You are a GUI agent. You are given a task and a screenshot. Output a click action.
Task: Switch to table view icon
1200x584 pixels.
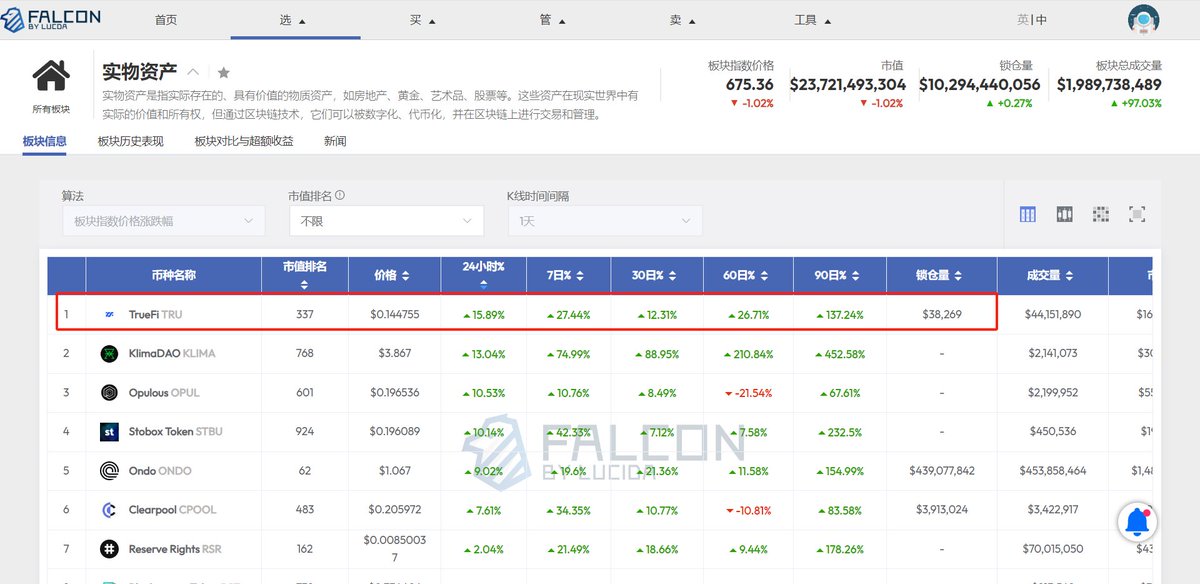[x=1027, y=214]
